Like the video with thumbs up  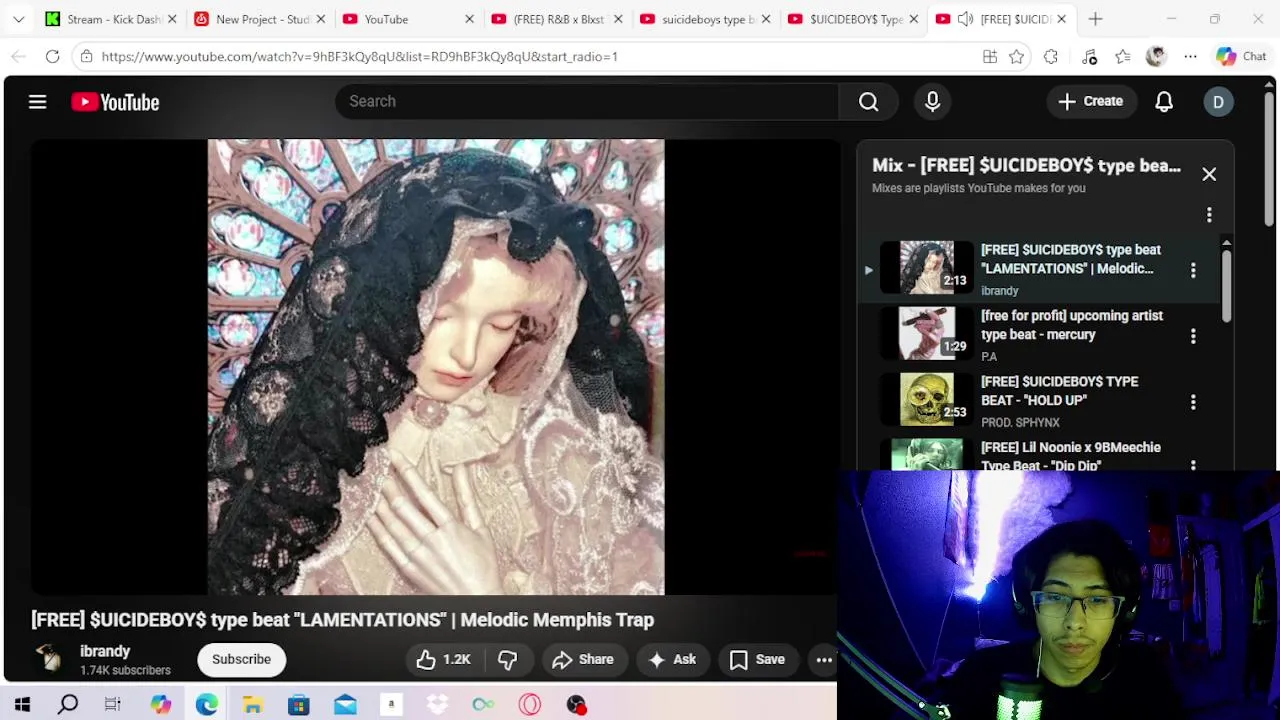443,659
